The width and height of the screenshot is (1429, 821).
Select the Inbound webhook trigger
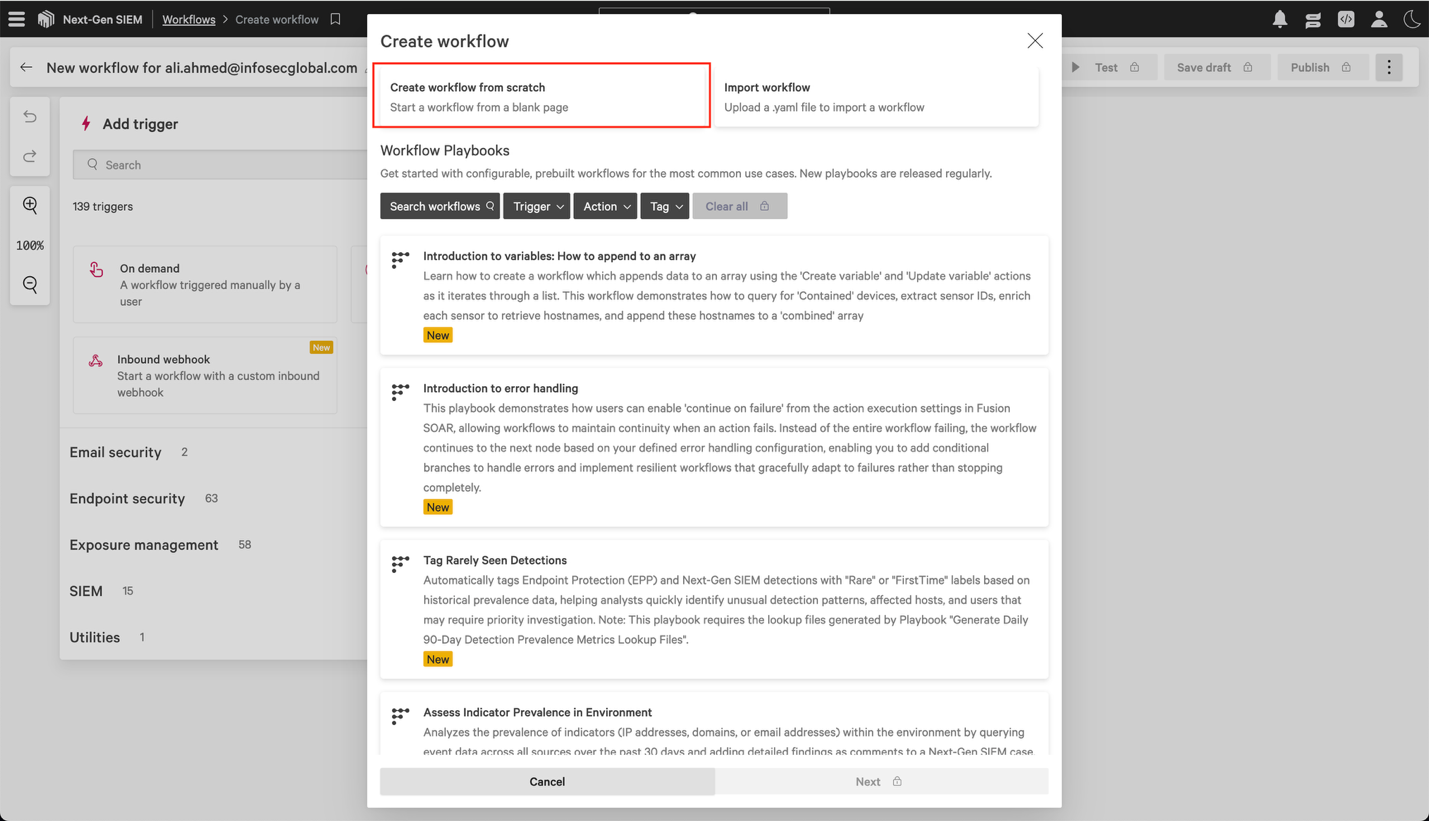(205, 375)
